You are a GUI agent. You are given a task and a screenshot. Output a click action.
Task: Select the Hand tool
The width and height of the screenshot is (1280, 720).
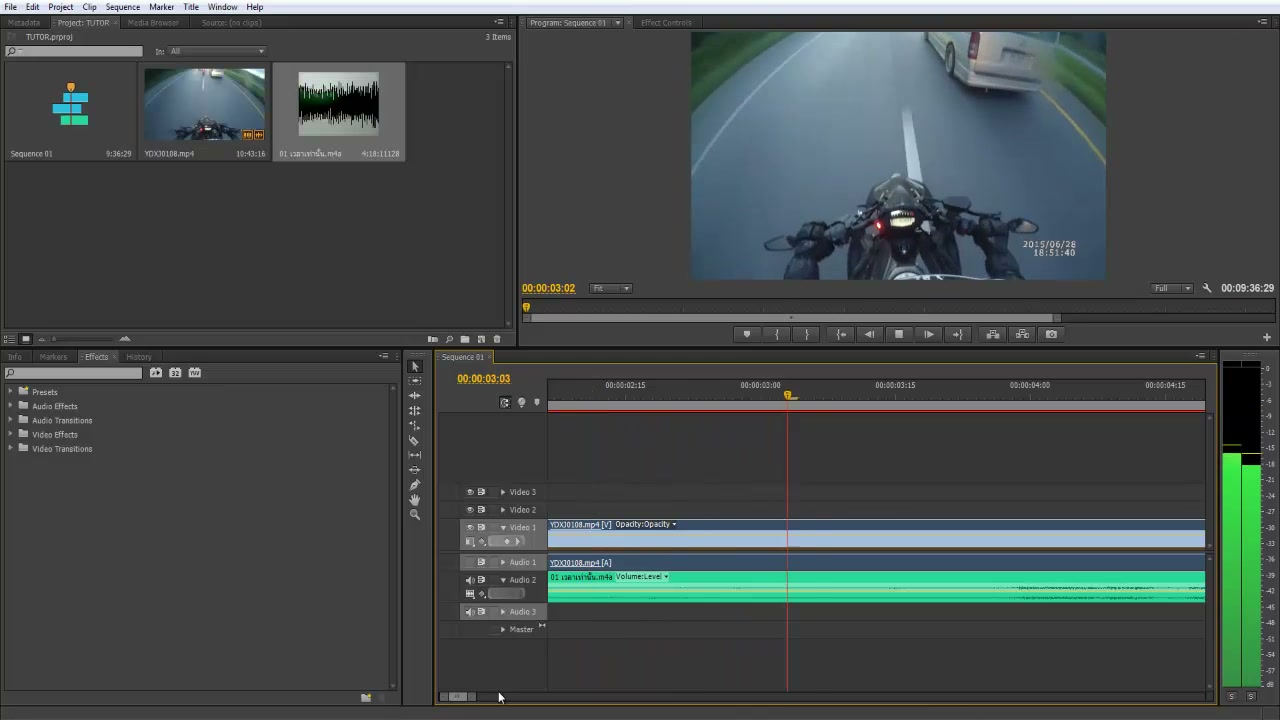pos(415,500)
